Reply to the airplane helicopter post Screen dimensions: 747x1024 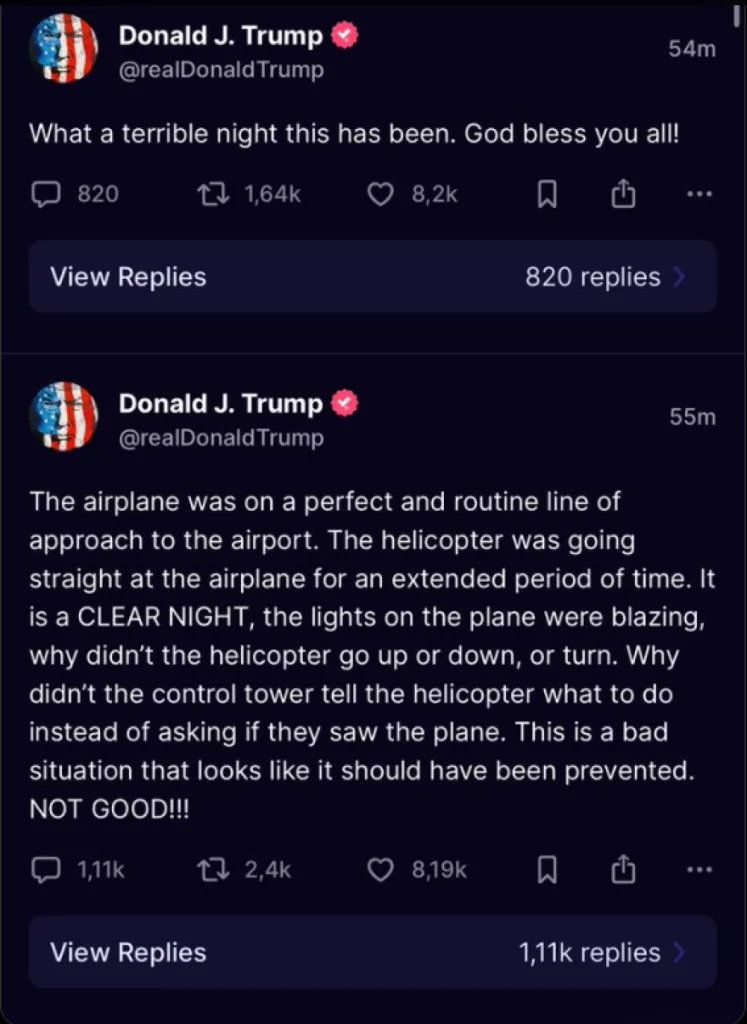[45, 870]
